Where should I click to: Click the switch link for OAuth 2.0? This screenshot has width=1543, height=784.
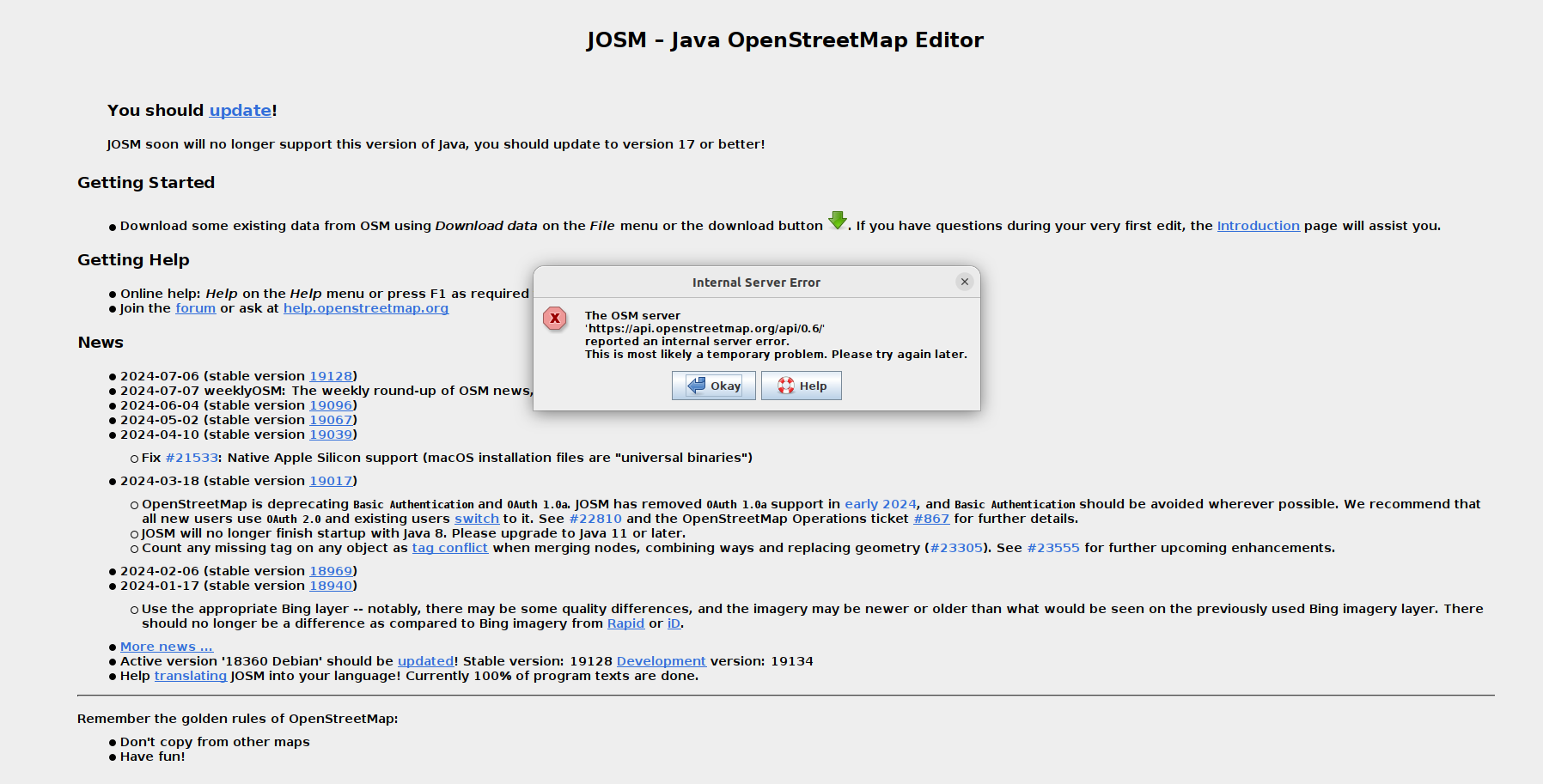tap(477, 519)
